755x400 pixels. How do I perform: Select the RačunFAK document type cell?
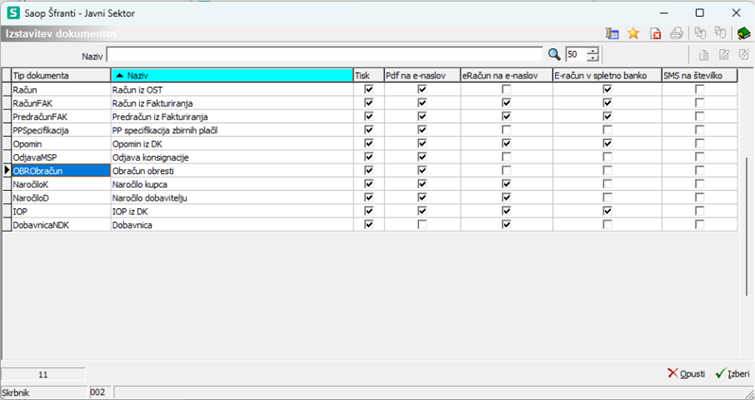coord(61,103)
